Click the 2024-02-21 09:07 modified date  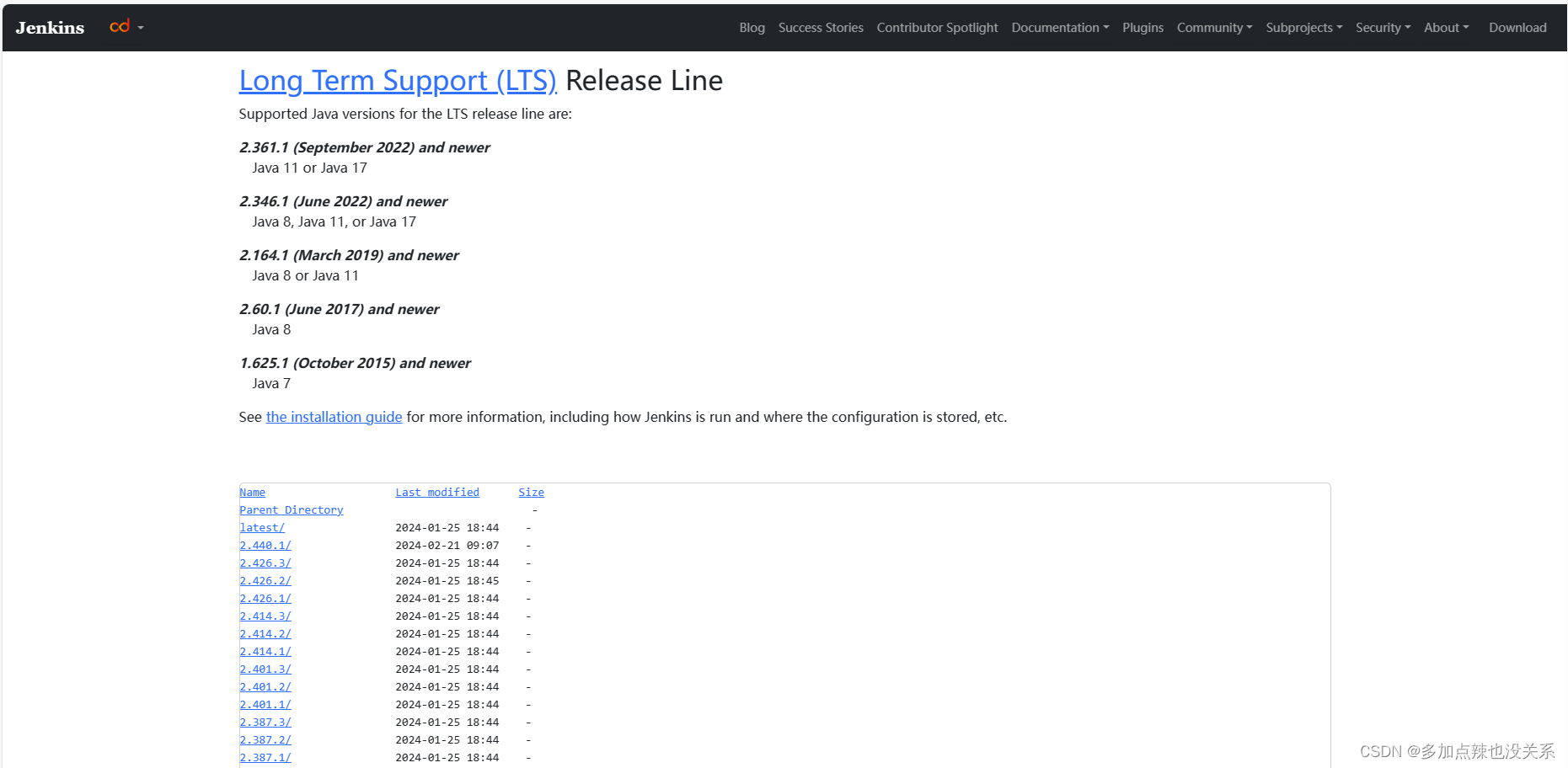coord(447,546)
